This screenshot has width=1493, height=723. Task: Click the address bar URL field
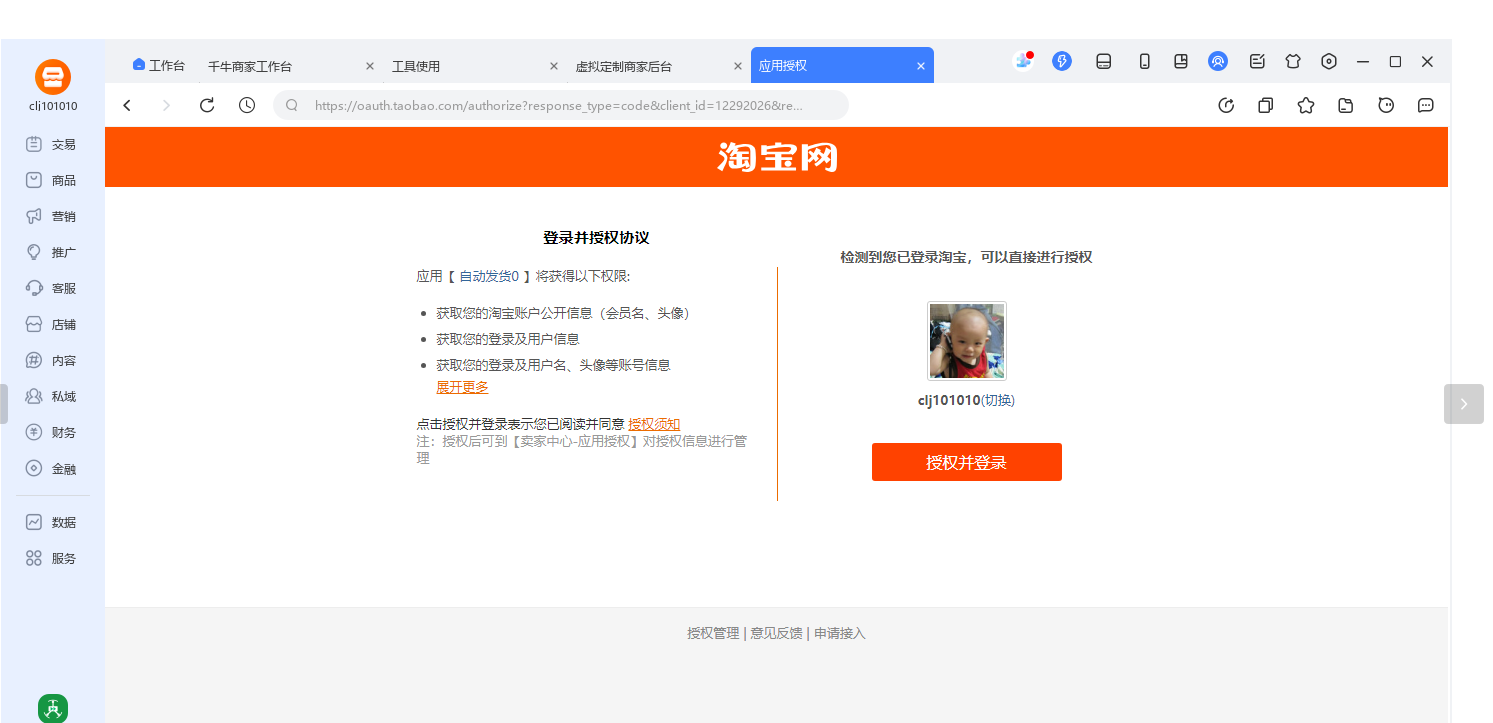pyautogui.click(x=560, y=105)
